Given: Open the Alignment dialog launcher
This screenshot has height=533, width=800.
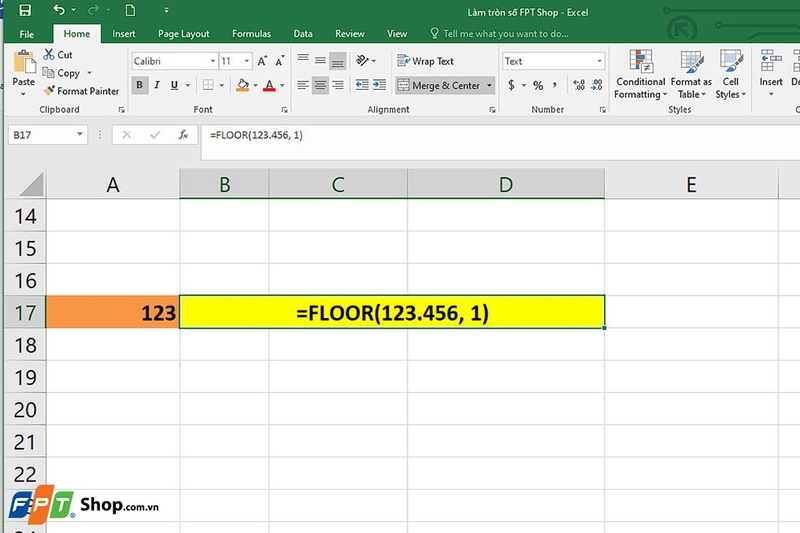Looking at the screenshot, I should coord(492,110).
